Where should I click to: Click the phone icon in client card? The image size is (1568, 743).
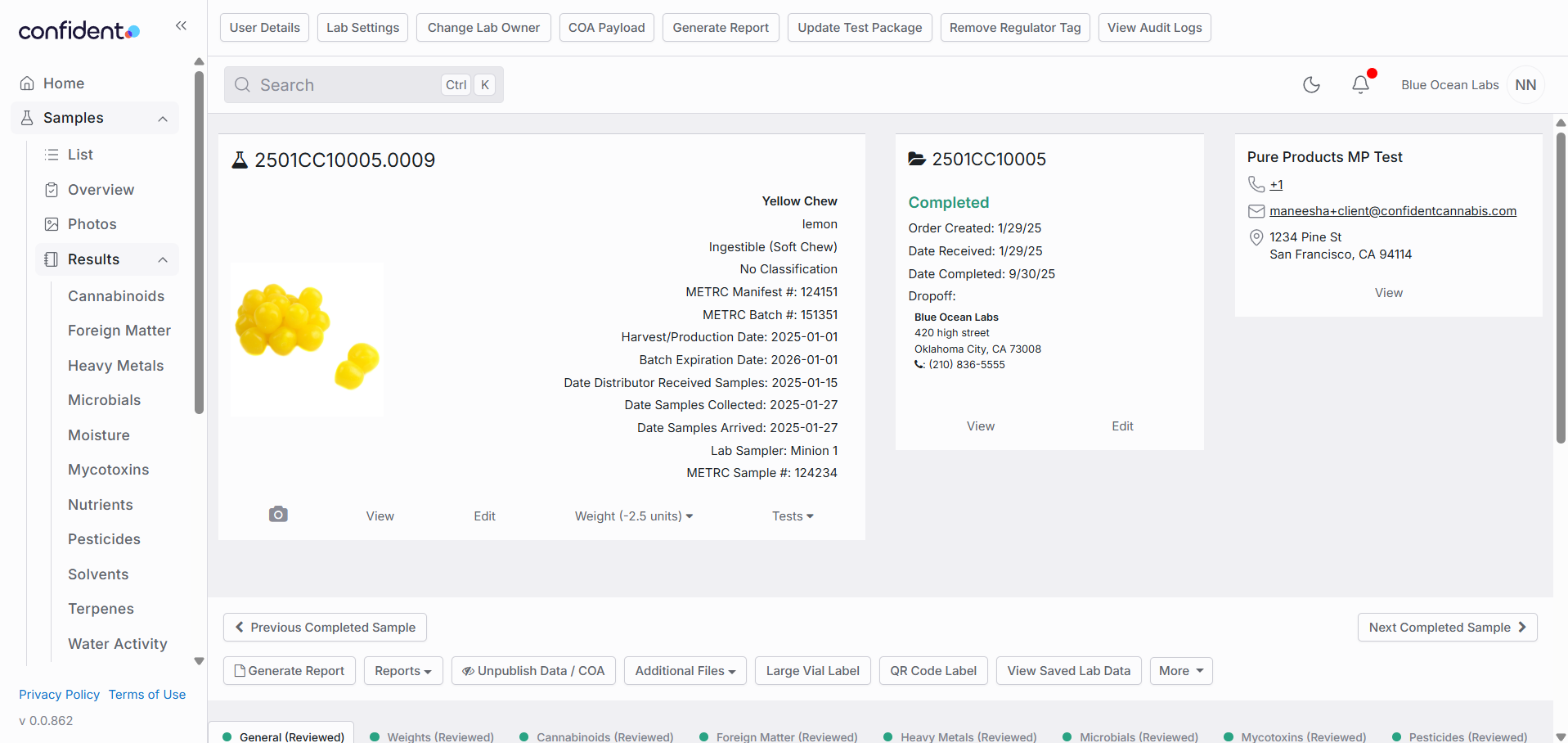(1256, 184)
